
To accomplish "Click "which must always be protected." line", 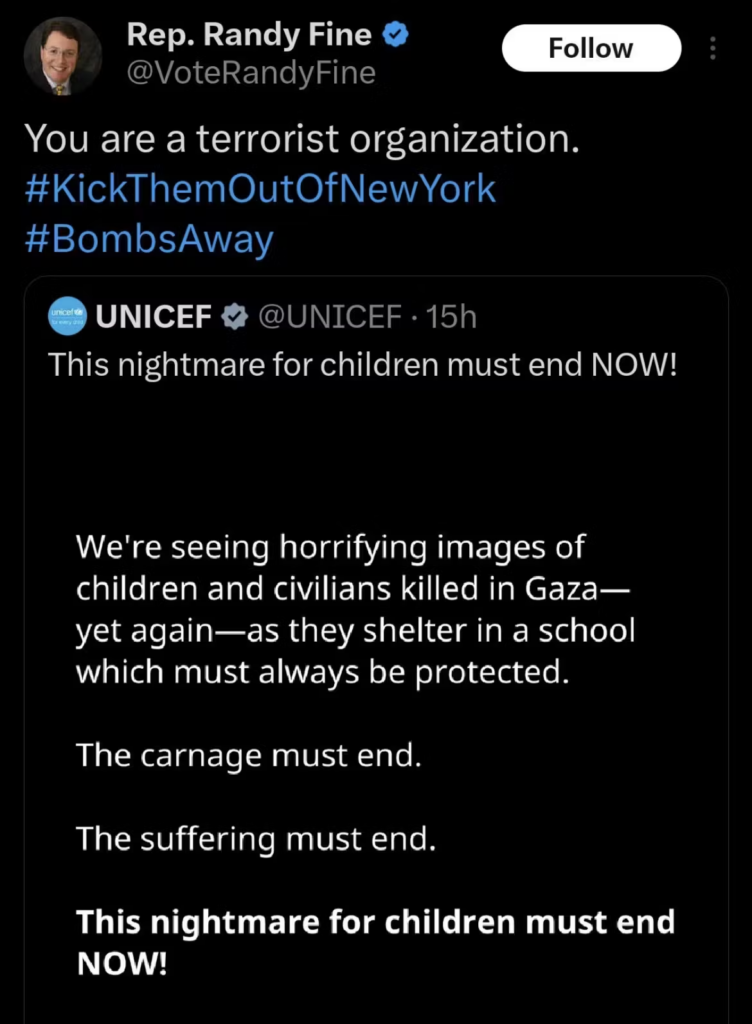I will [x=322, y=672].
